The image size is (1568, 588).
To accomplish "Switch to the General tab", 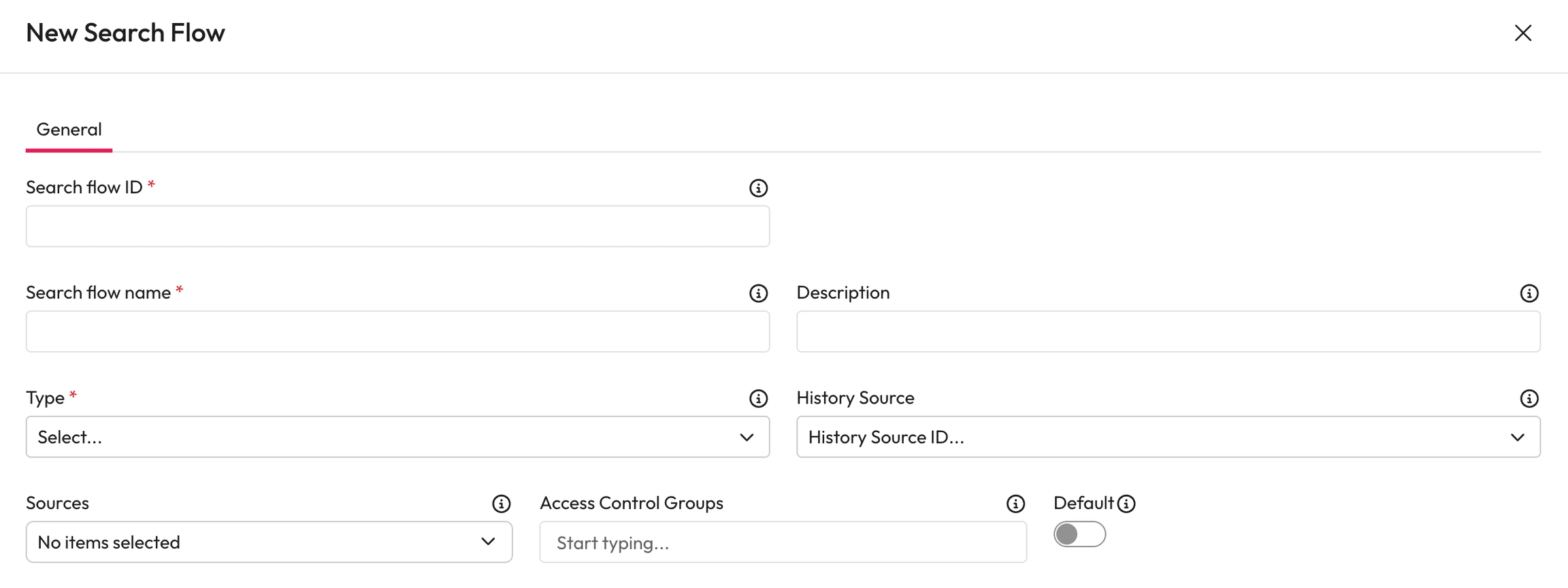I will (69, 129).
